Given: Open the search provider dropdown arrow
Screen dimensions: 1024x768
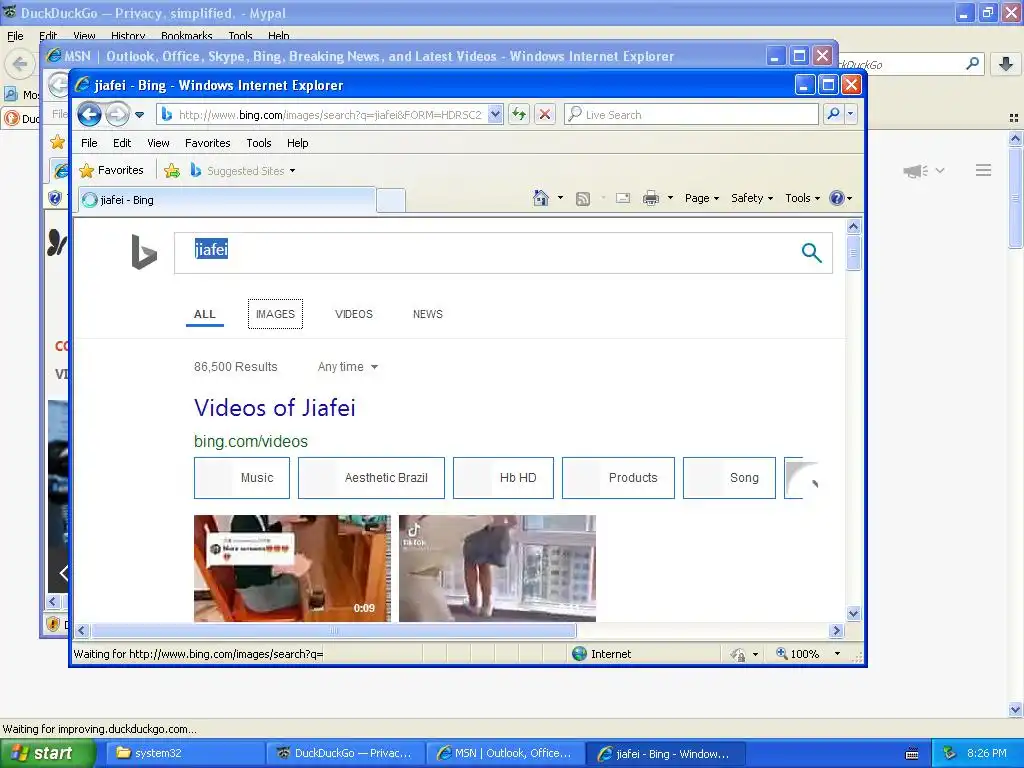Looking at the screenshot, I should [x=850, y=115].
